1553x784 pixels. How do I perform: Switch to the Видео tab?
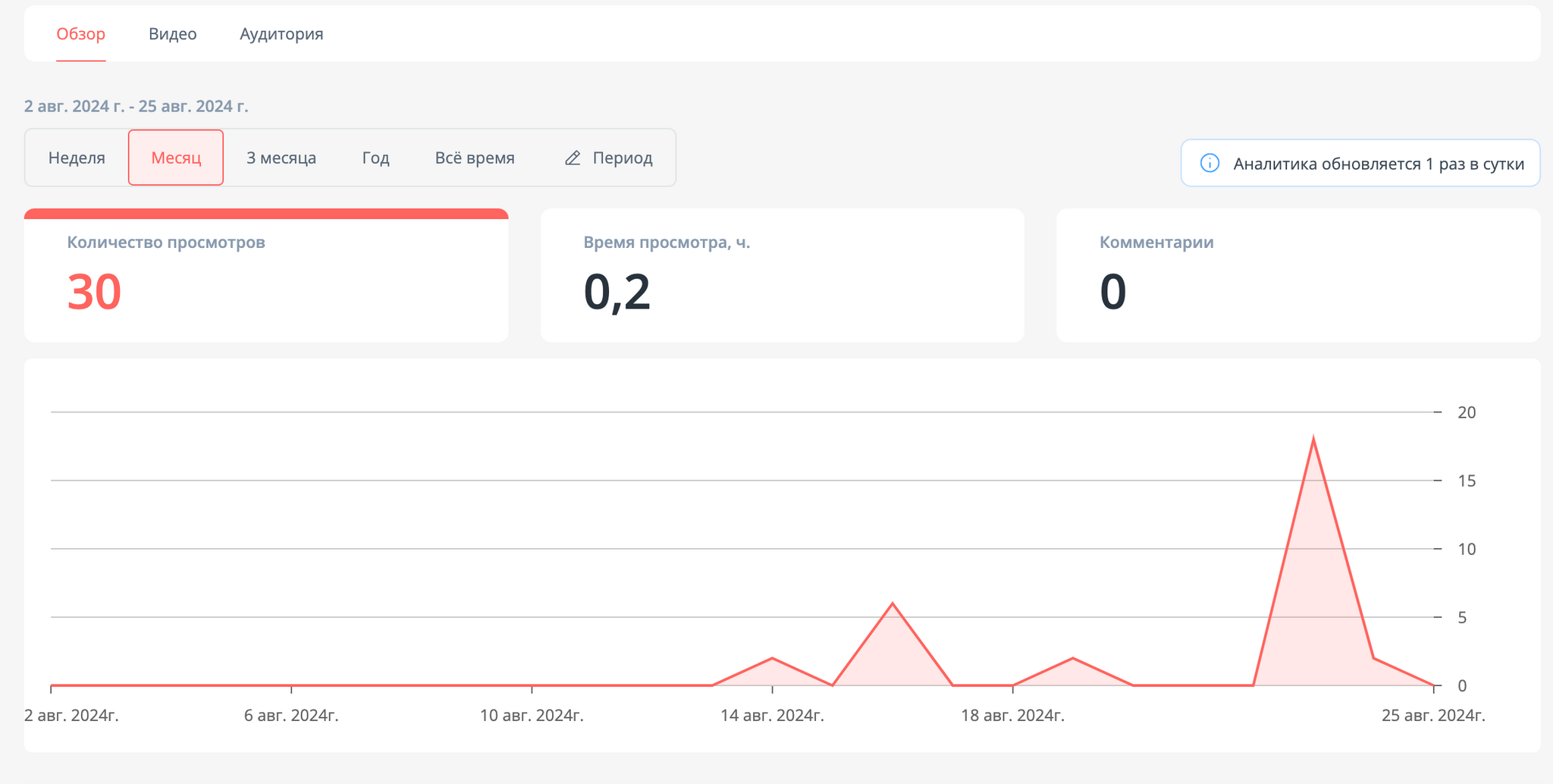(173, 34)
